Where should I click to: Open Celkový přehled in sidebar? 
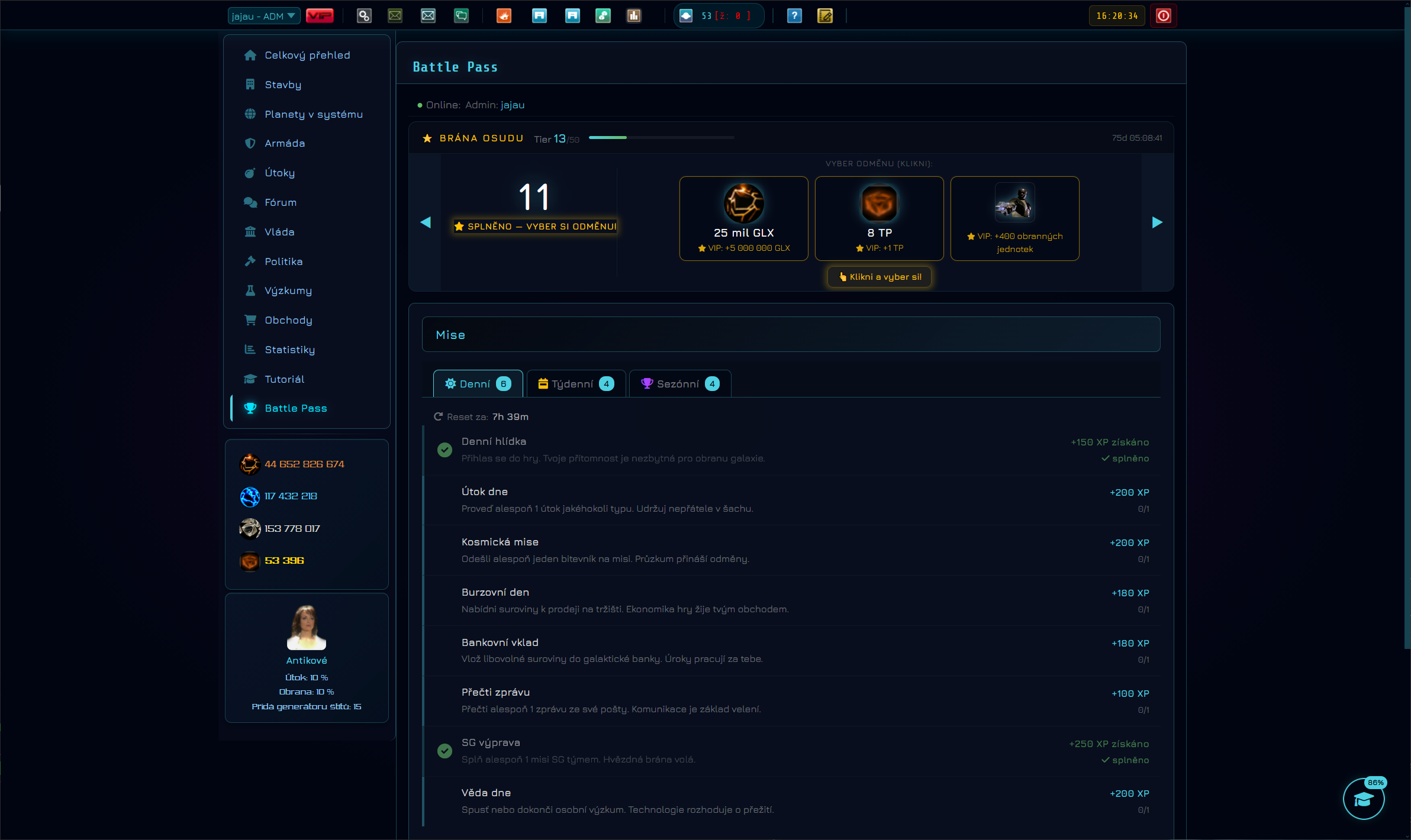point(307,55)
